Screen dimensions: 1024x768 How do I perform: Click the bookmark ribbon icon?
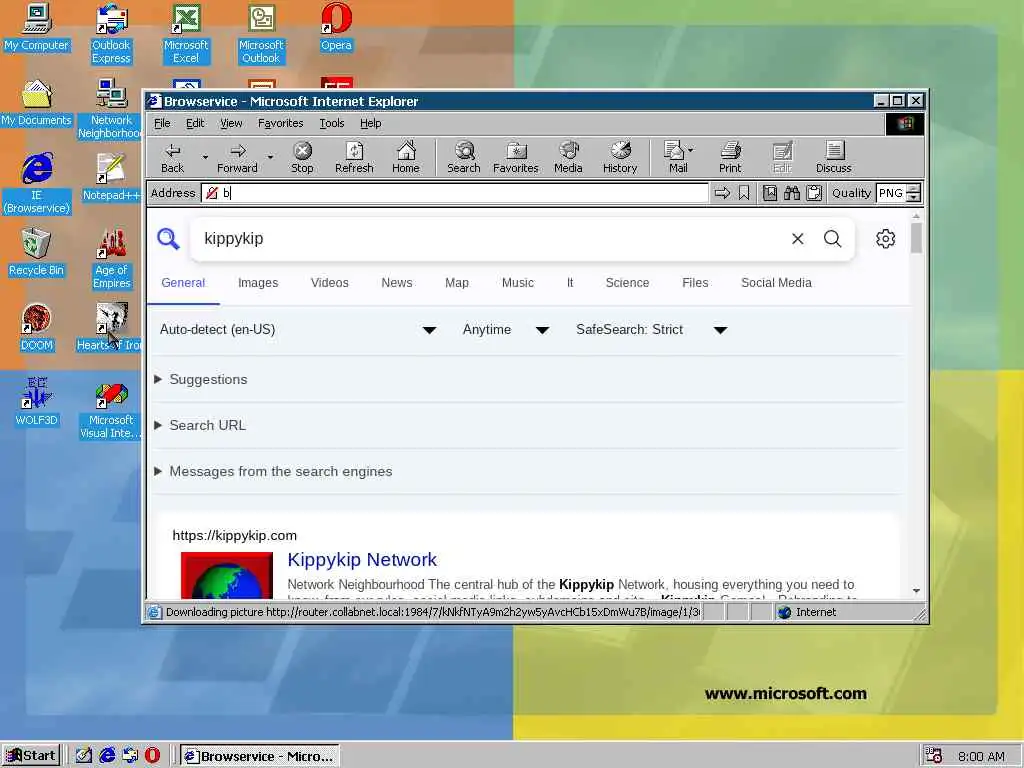coord(744,193)
